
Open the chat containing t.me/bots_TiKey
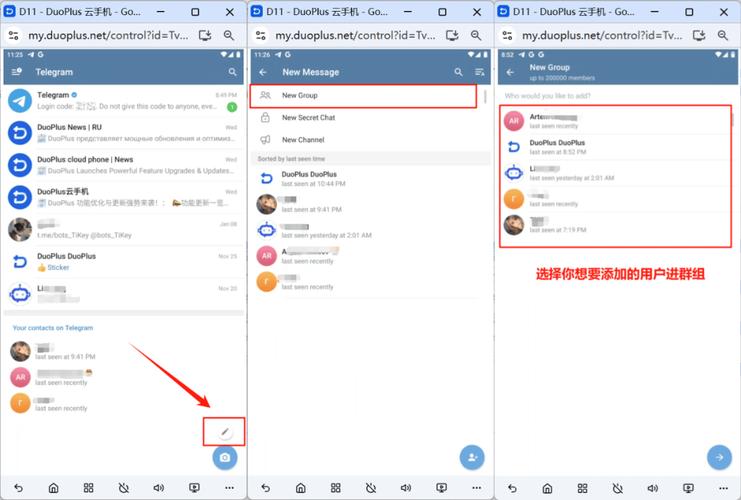(x=124, y=229)
